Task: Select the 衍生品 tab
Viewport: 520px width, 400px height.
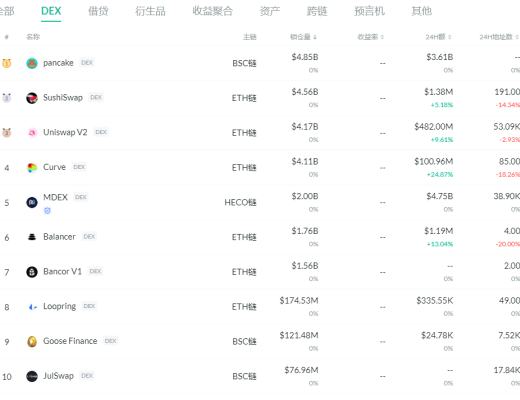Action: pos(150,11)
